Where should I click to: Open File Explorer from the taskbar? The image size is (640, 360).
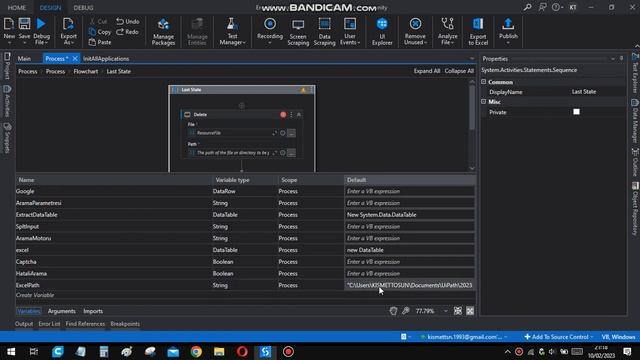pyautogui.click(x=219, y=351)
